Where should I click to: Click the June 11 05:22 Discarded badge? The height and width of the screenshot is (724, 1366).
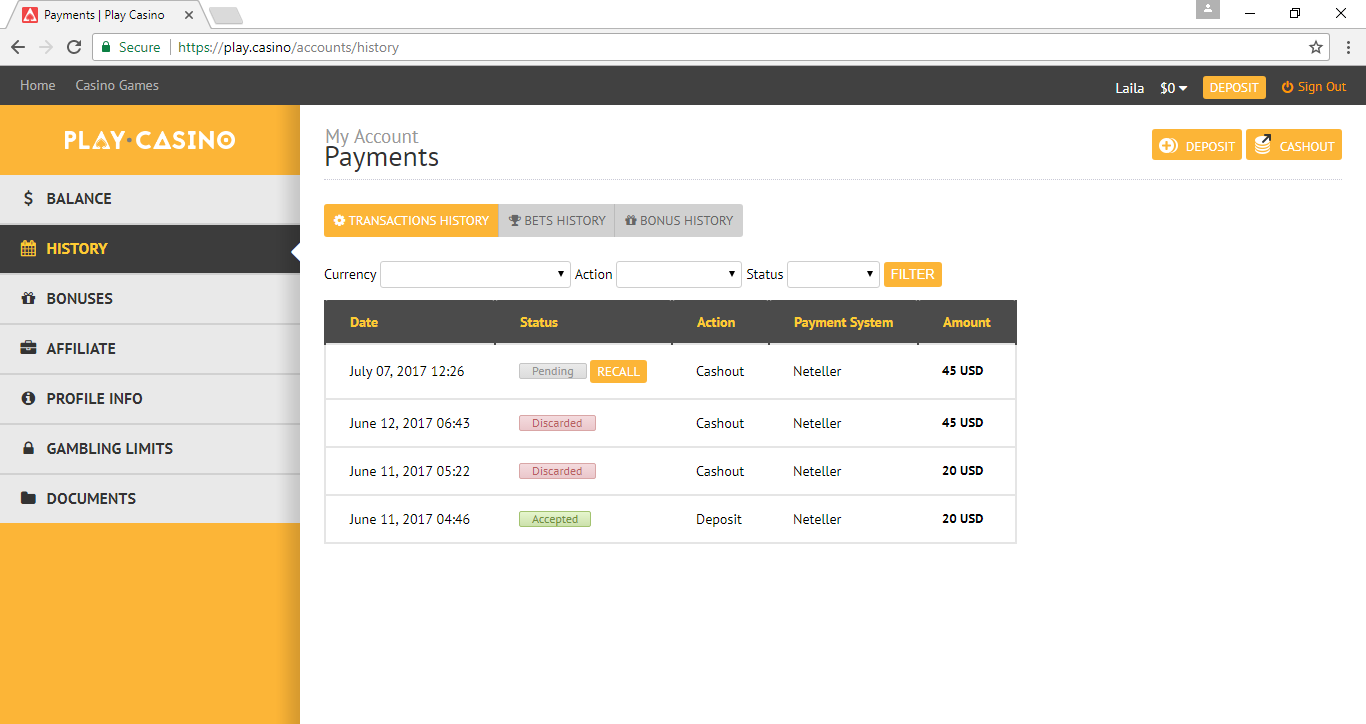(557, 472)
